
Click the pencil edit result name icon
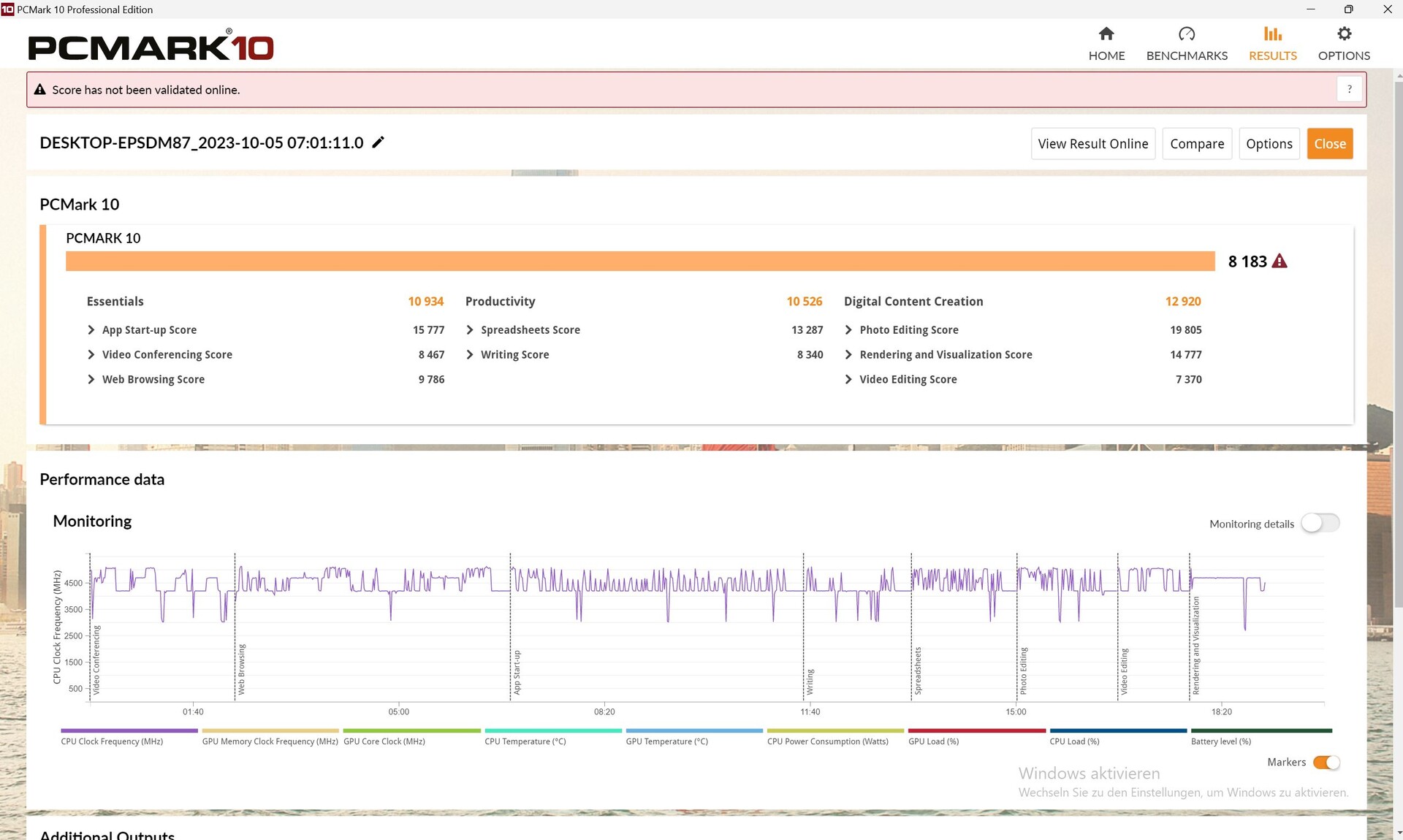[x=378, y=142]
